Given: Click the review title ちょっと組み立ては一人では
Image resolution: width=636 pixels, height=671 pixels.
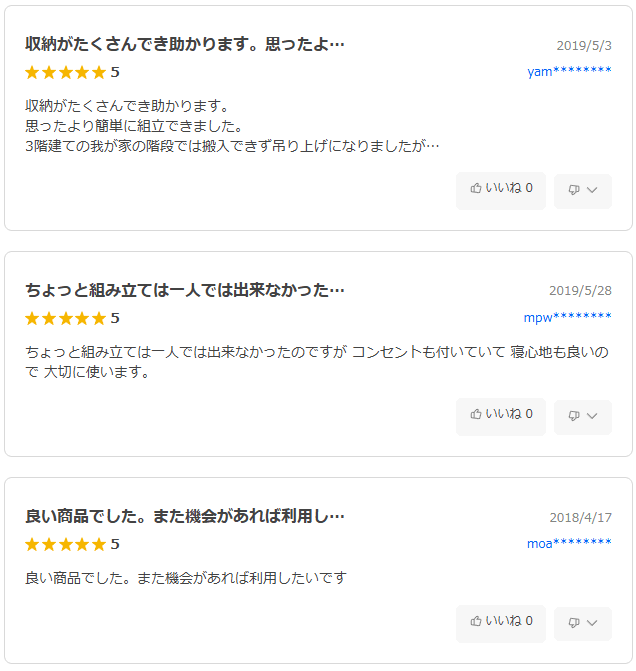Looking at the screenshot, I should click(185, 291).
